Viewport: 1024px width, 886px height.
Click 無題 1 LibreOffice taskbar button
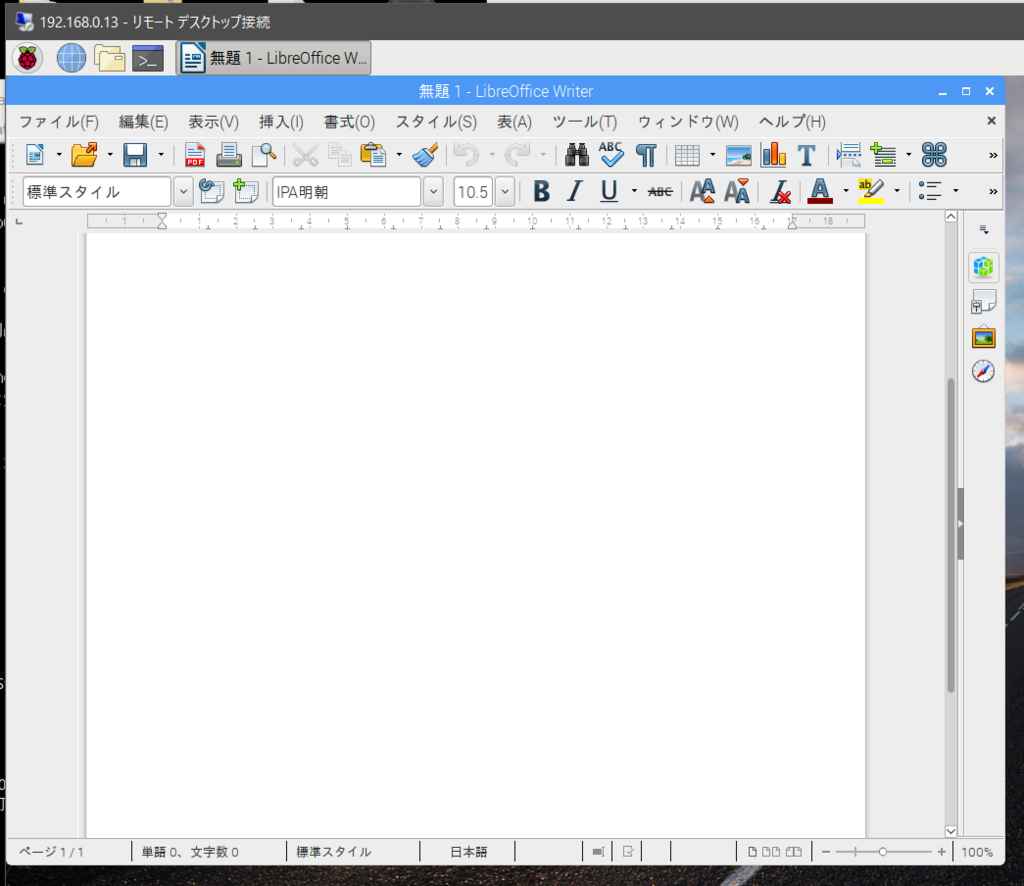[273, 58]
